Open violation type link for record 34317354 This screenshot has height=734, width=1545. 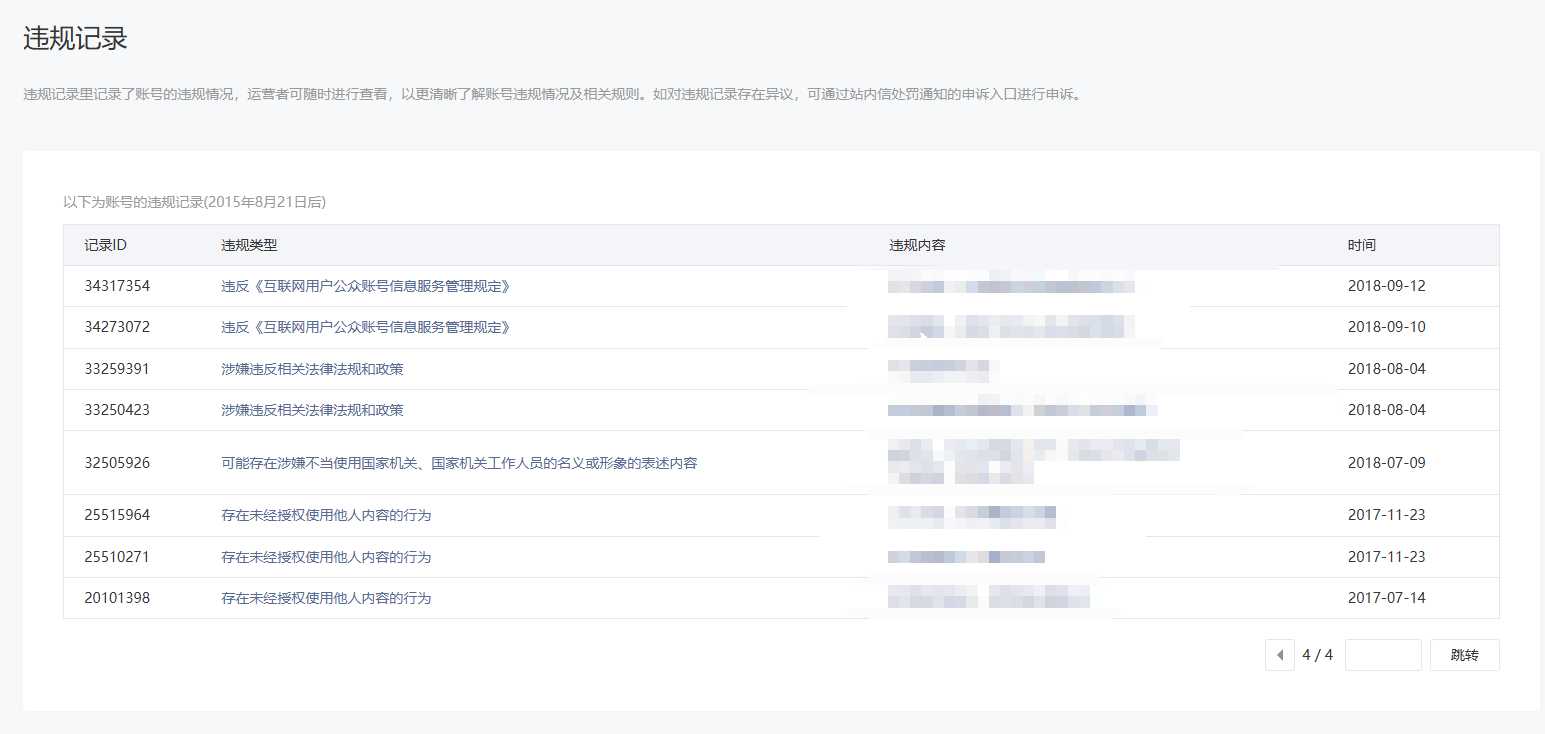[365, 286]
